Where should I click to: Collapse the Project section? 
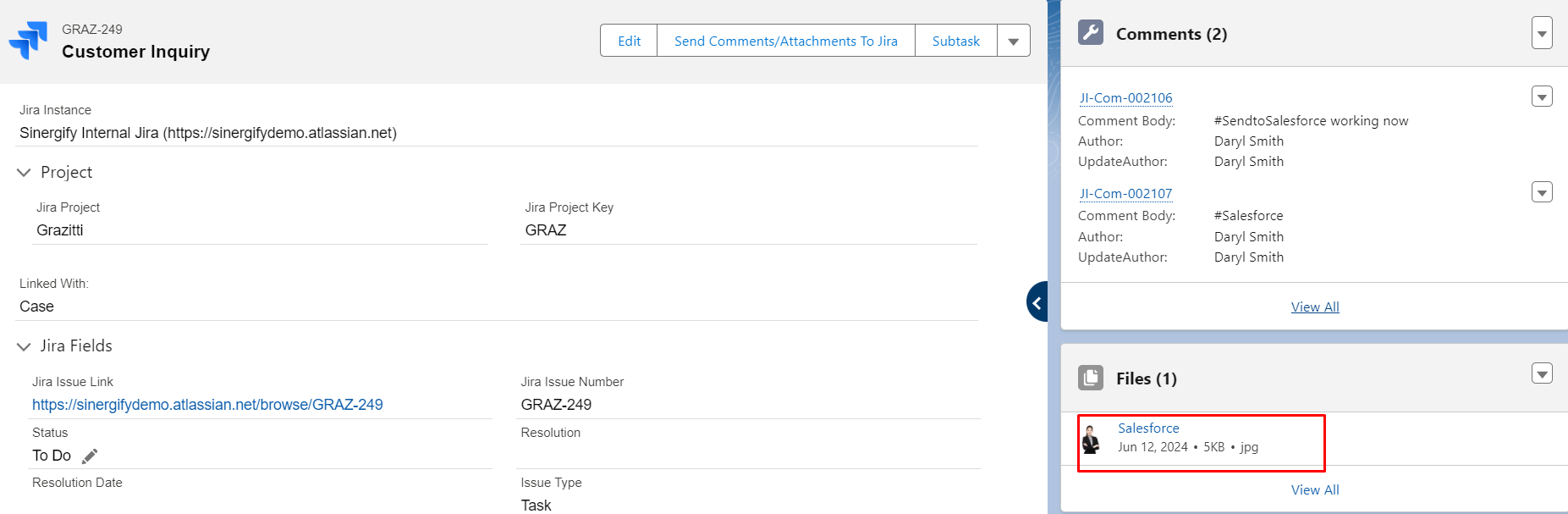pos(24,172)
